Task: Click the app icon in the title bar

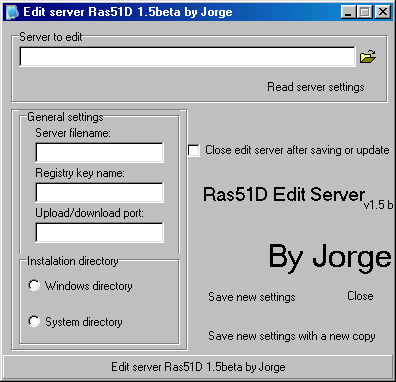Action: click(12, 12)
